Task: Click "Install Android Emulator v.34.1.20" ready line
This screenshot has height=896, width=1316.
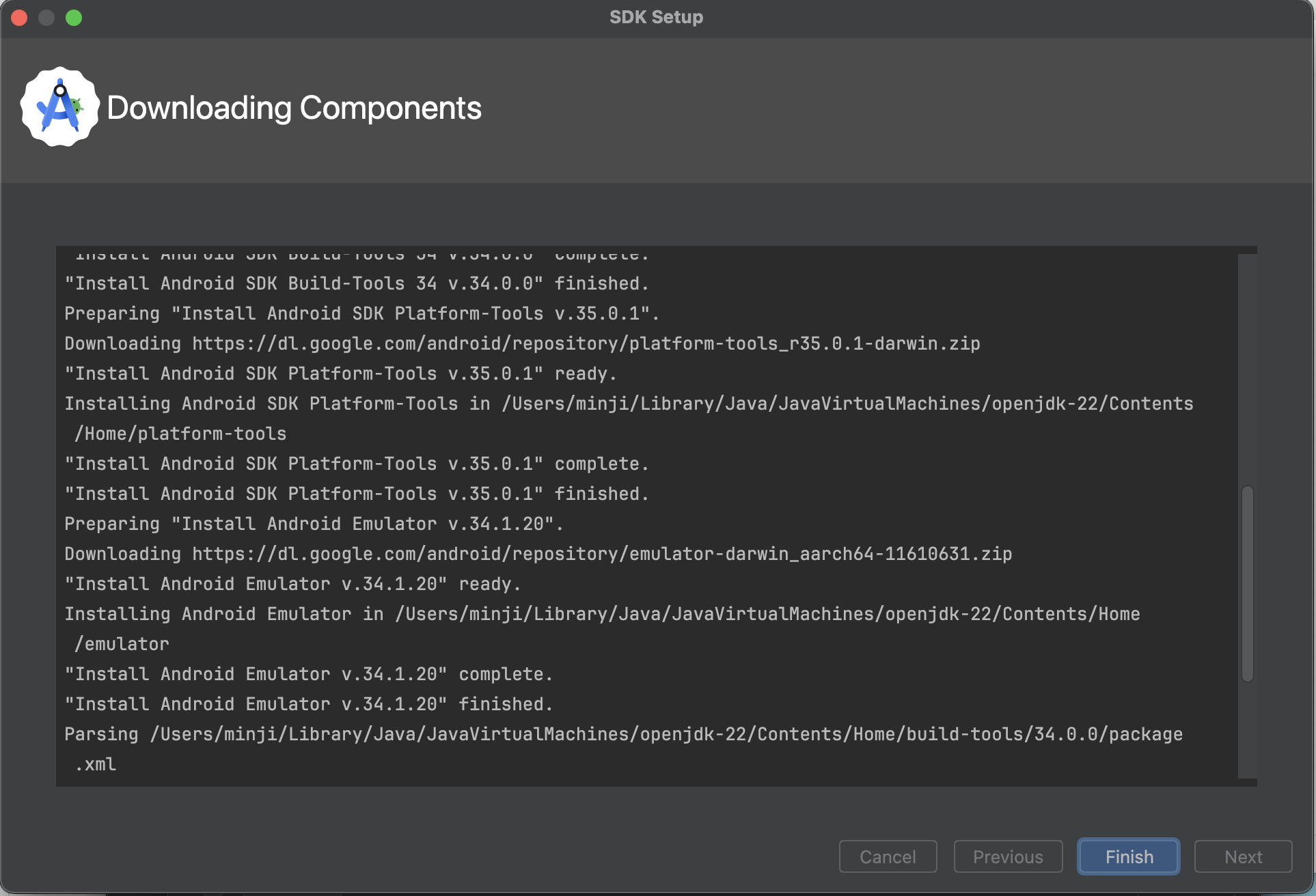Action: pyautogui.click(x=293, y=584)
